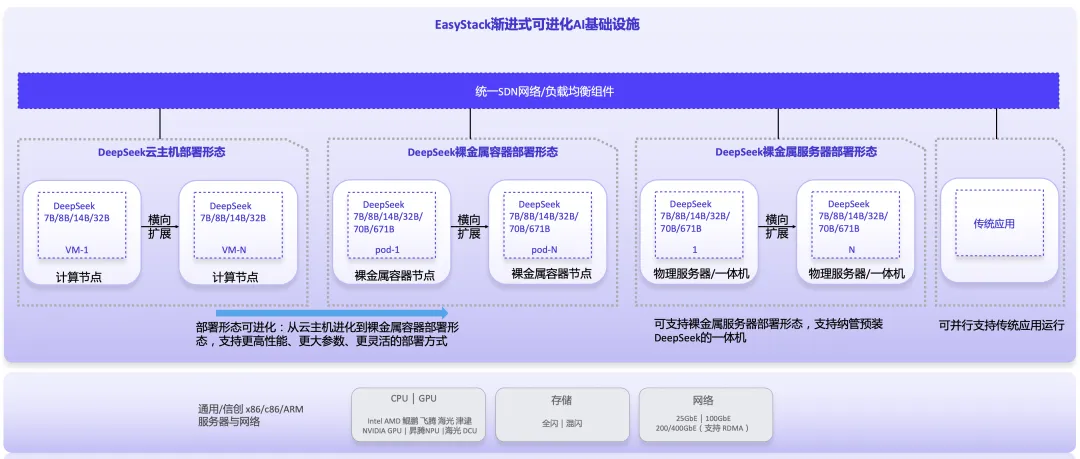Click the 'CPU | GPU' card heading
Image resolution: width=1080 pixels, height=459 pixels.
tap(413, 398)
